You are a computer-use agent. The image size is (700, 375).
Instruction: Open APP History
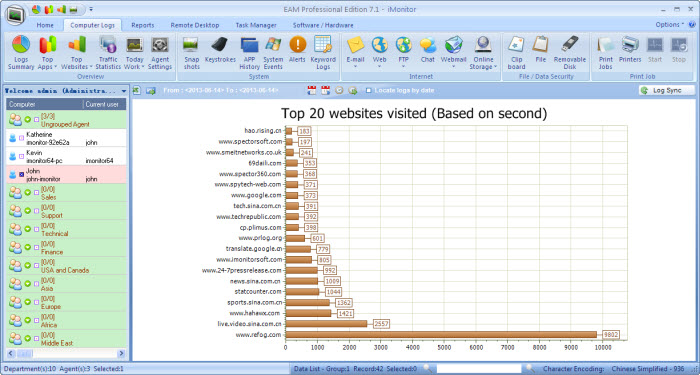pyautogui.click(x=249, y=53)
